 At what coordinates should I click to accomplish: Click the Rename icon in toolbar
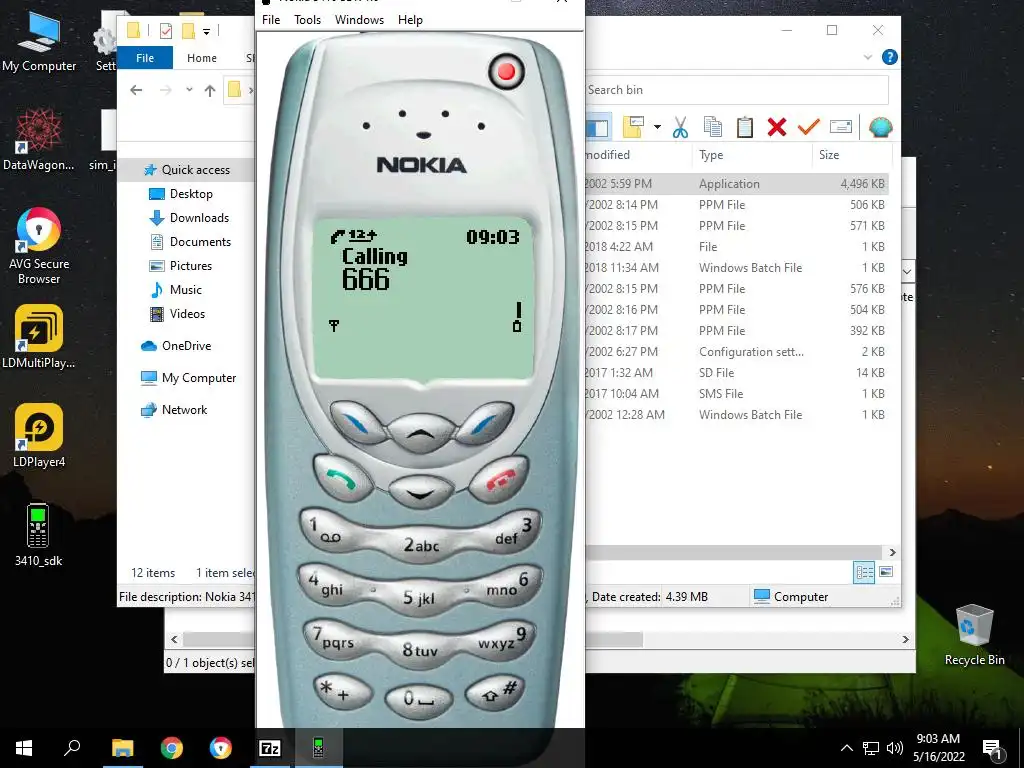click(x=840, y=127)
